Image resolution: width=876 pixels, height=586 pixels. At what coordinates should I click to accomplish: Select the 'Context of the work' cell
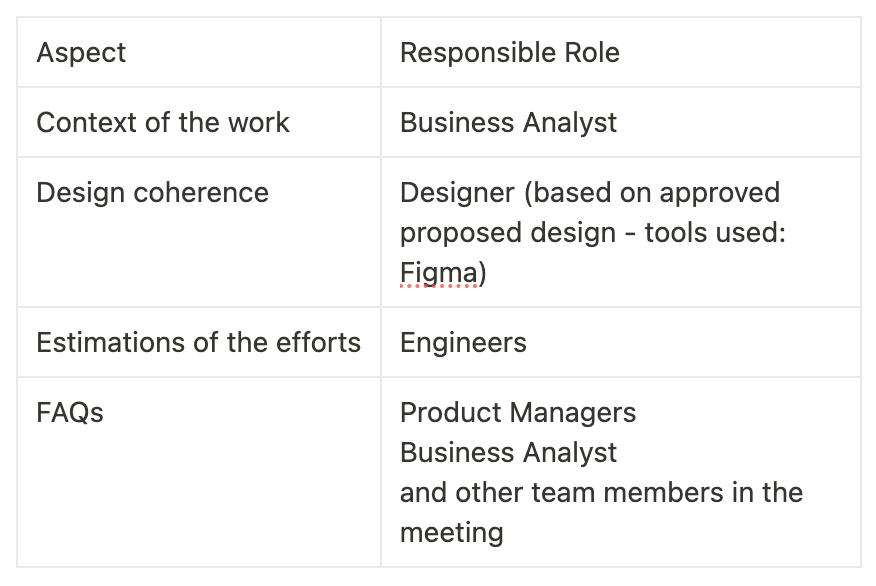[x=199, y=122]
